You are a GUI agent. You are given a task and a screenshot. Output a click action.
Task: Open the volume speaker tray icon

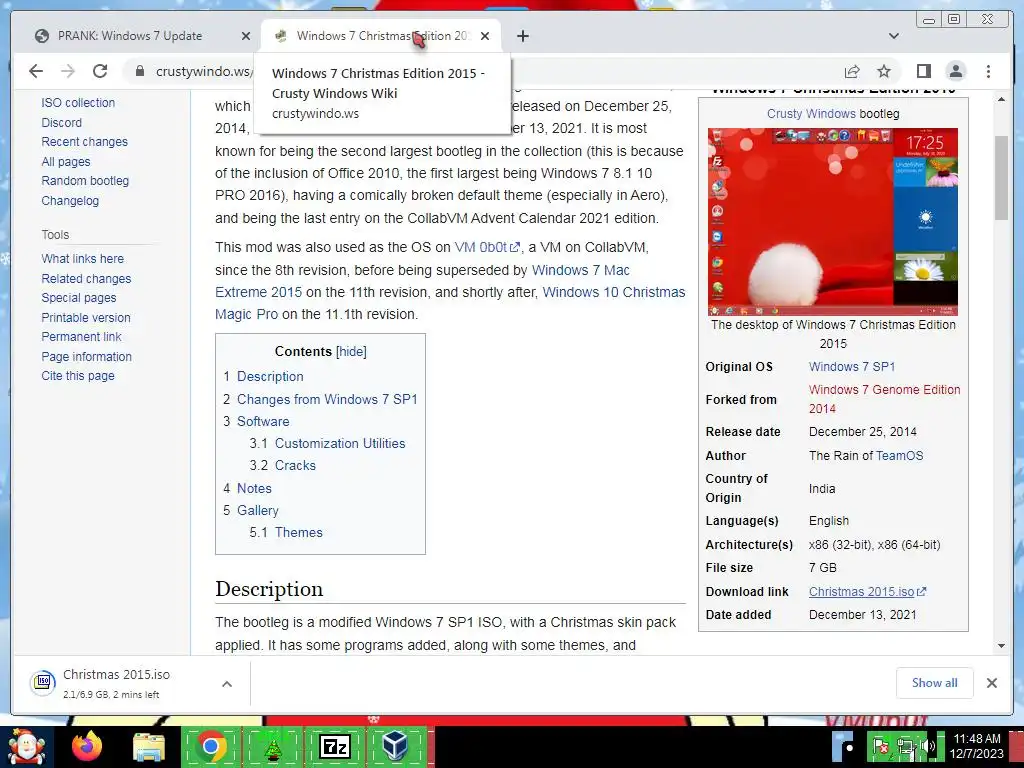click(928, 747)
